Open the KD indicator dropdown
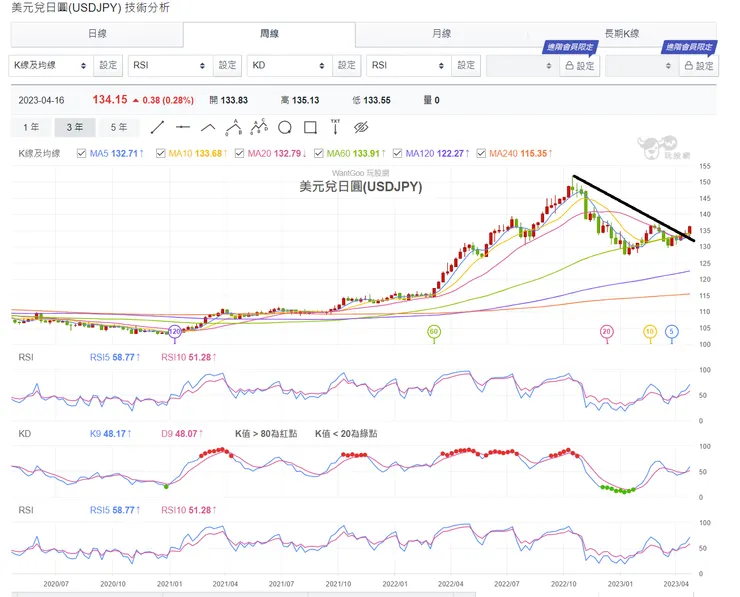Screen dimensions: 740x597 290,66
